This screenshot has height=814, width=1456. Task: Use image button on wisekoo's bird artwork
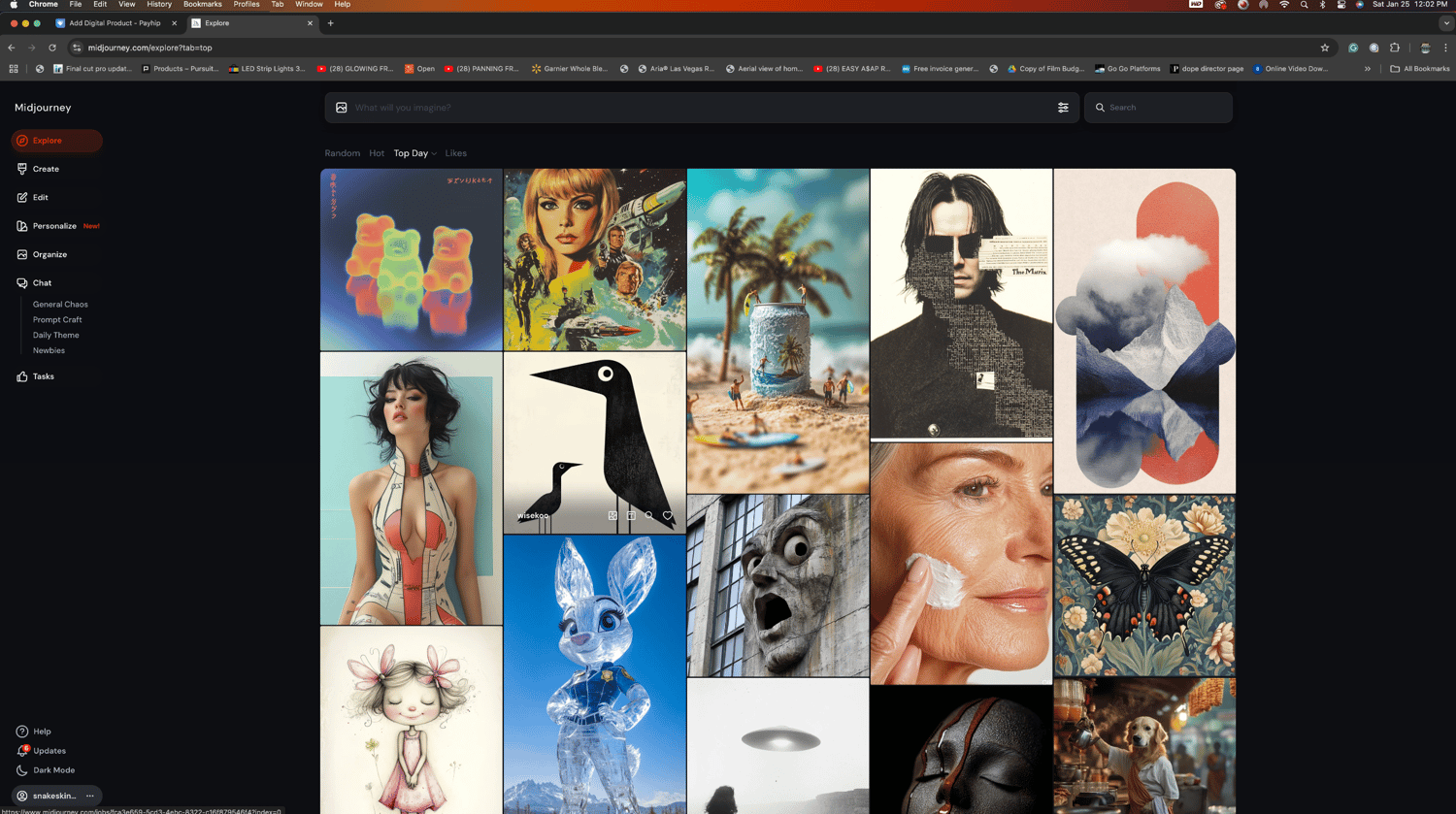click(612, 516)
